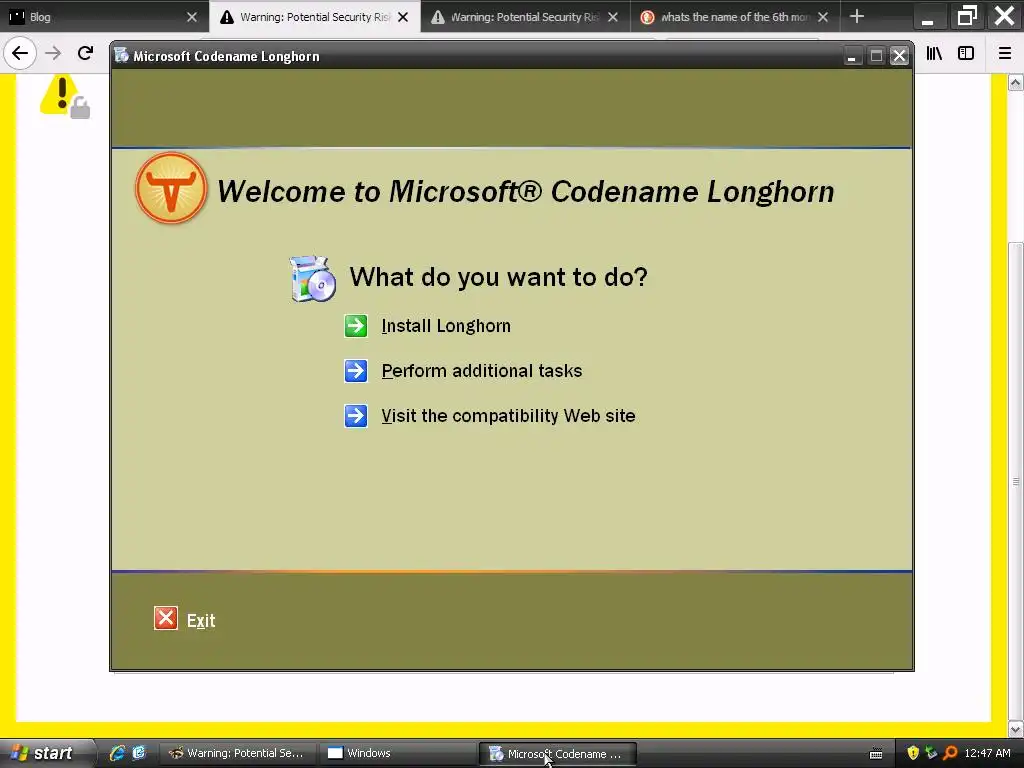Image resolution: width=1024 pixels, height=768 pixels.
Task: Open Install Longhorn option
Action: 446,326
